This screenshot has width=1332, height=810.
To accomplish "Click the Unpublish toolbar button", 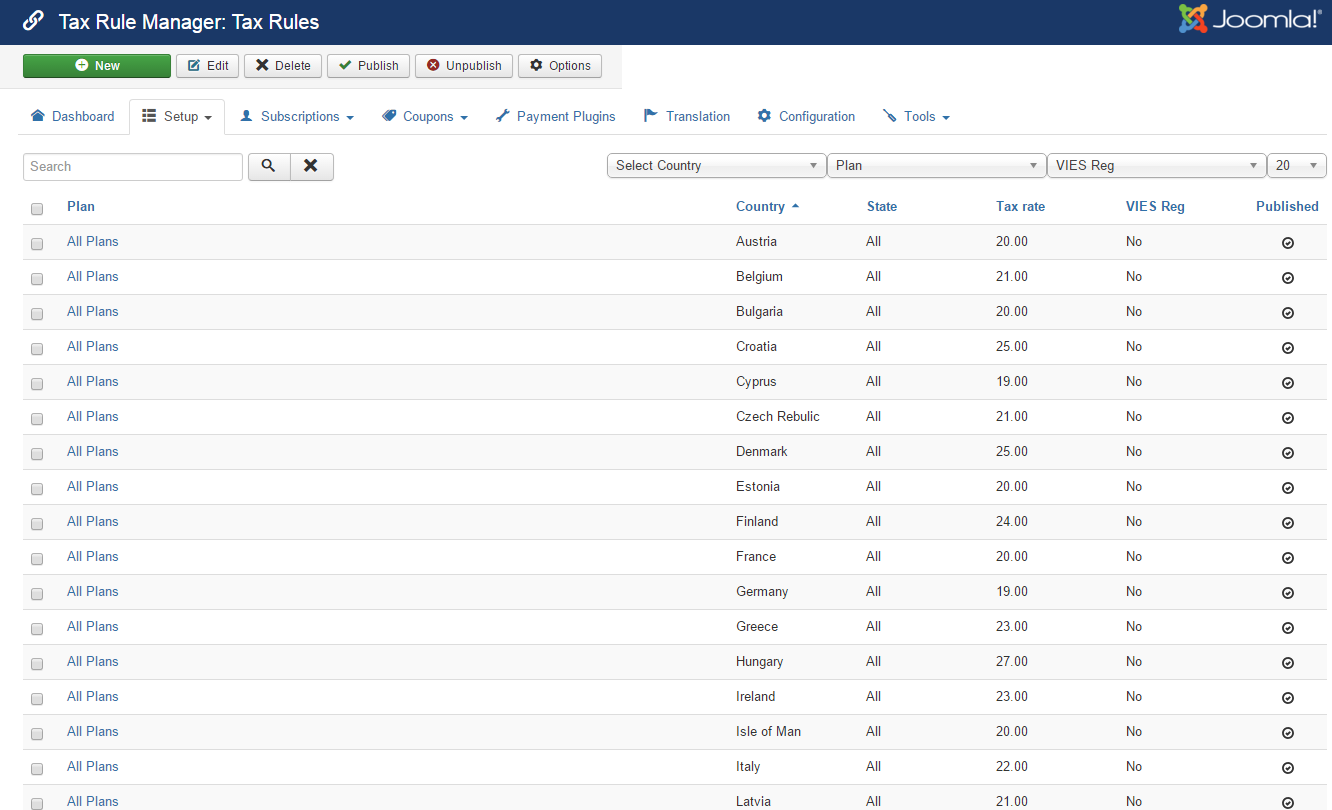I will 464,66.
